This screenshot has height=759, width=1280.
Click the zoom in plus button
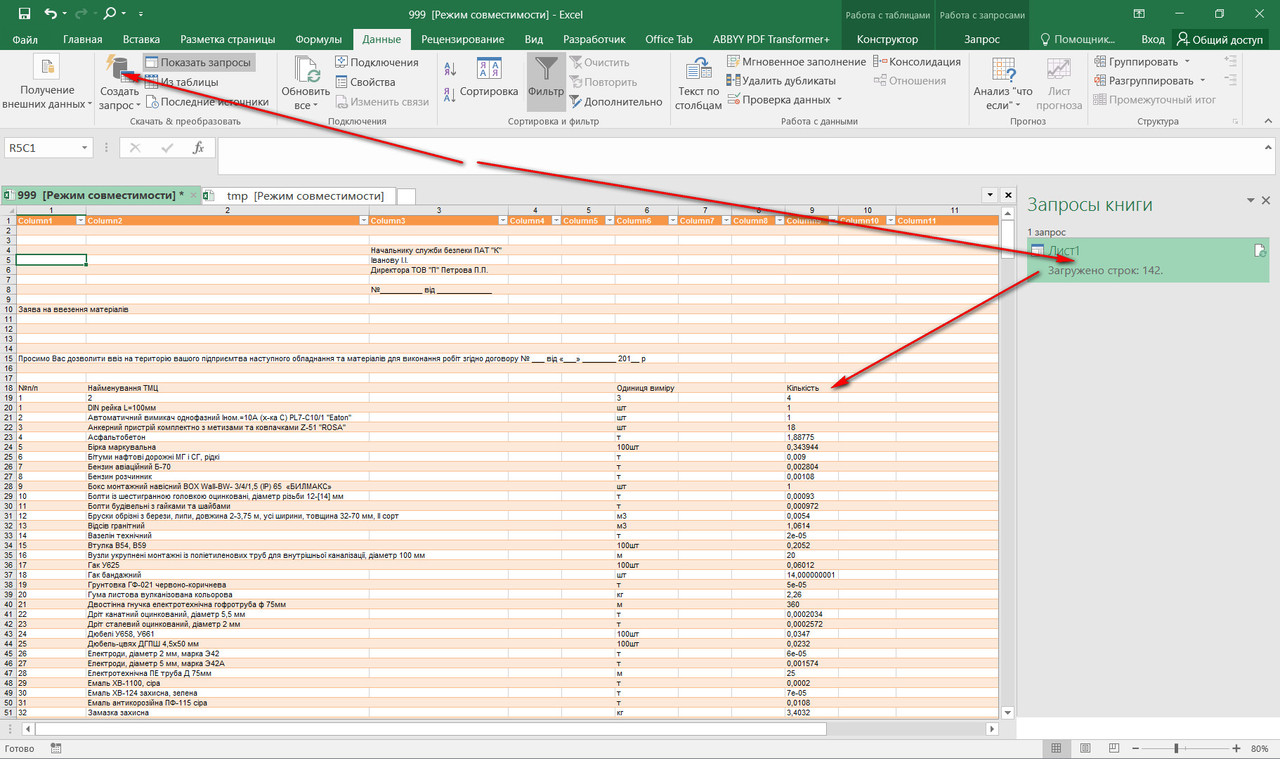[x=1238, y=748]
